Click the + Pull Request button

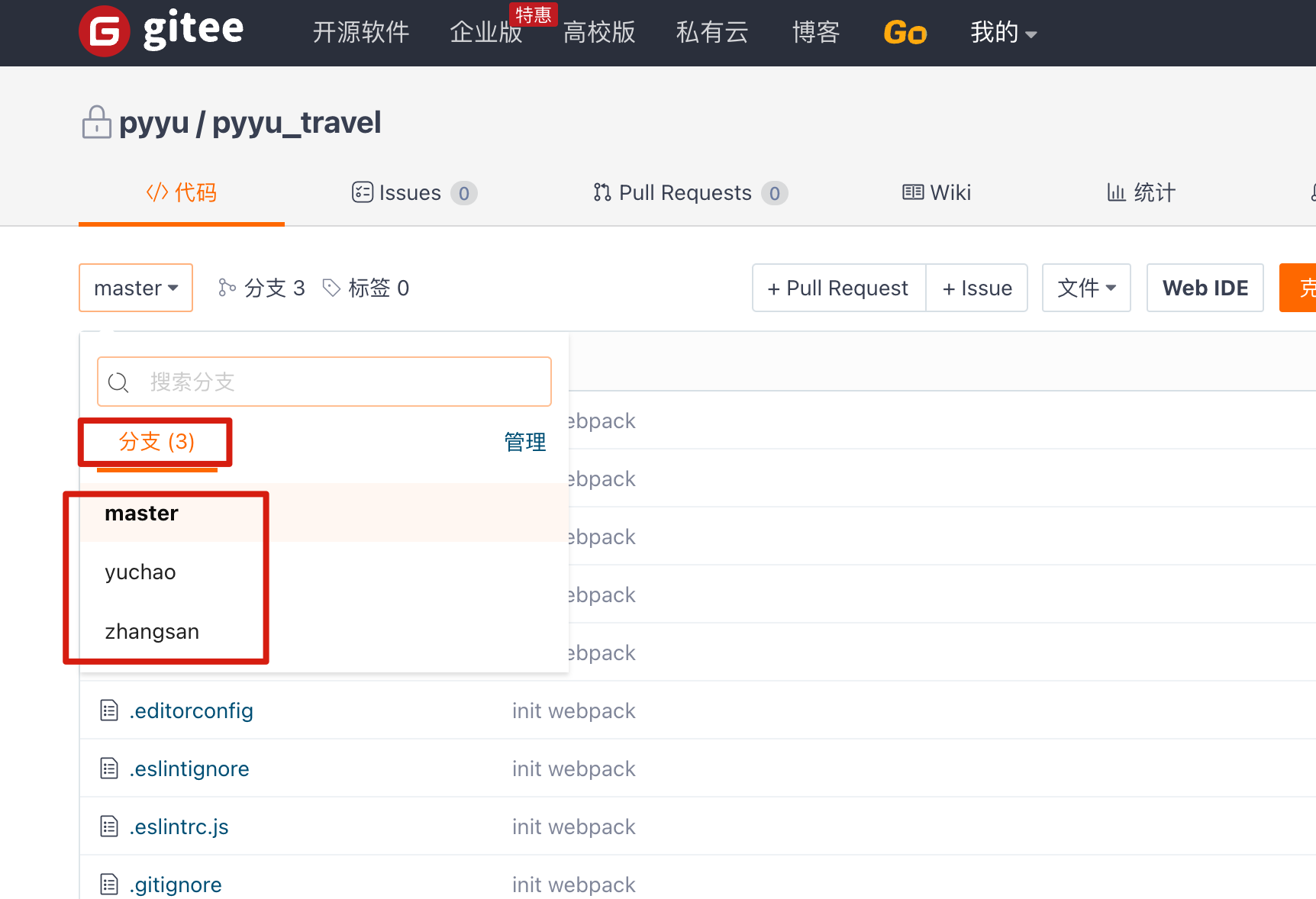838,288
